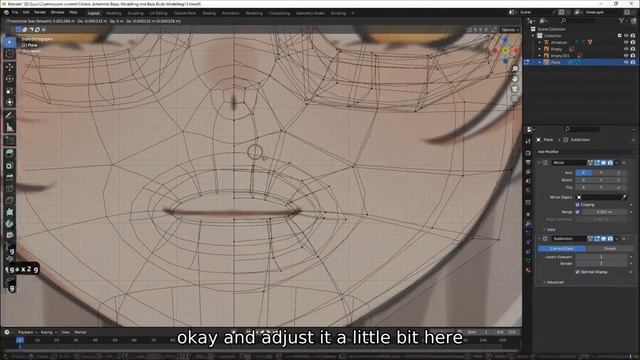Toggle Clipping checkbox in Mirror modifier
640x360 pixels.
578,204
